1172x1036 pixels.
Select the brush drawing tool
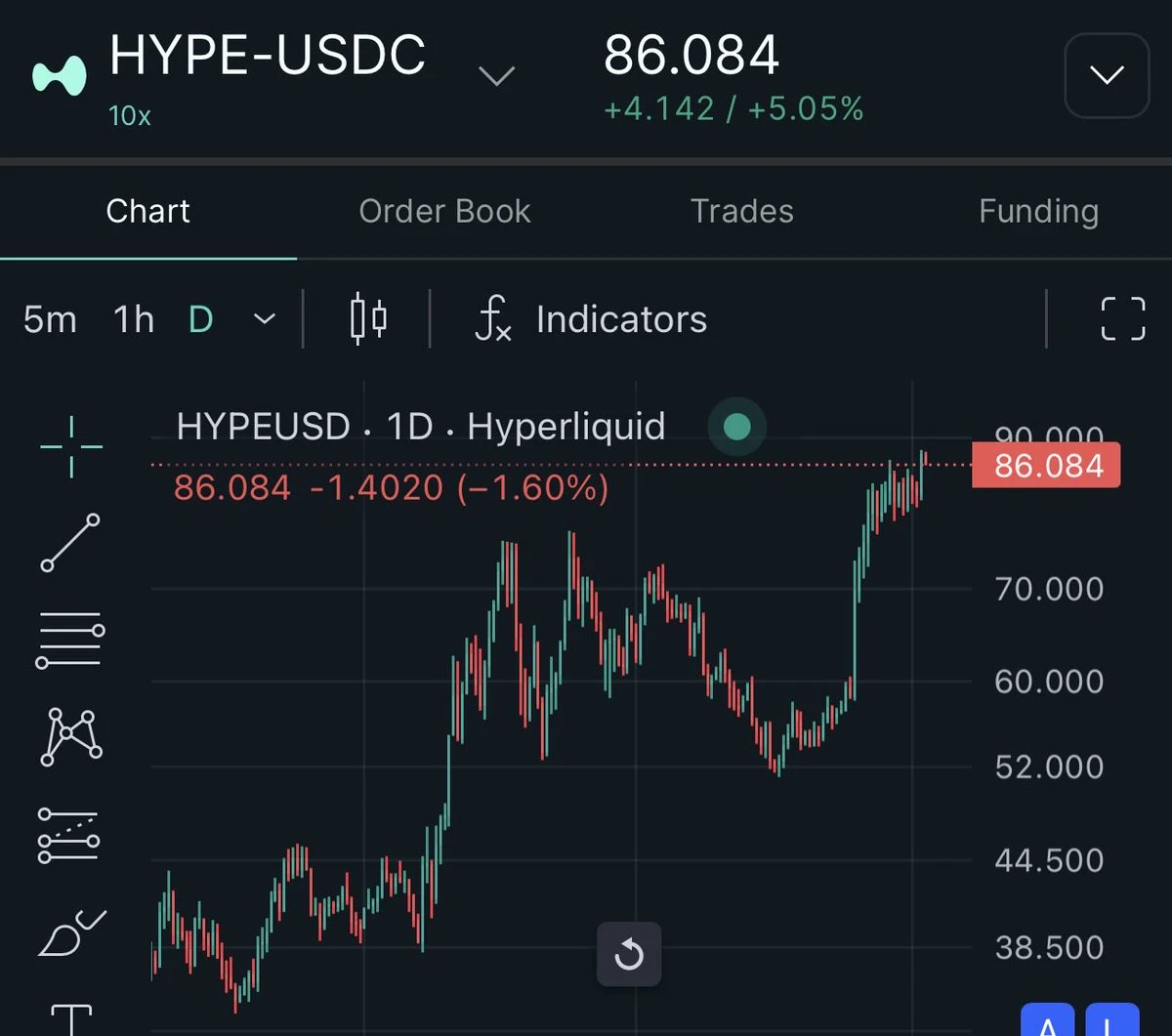(71, 933)
